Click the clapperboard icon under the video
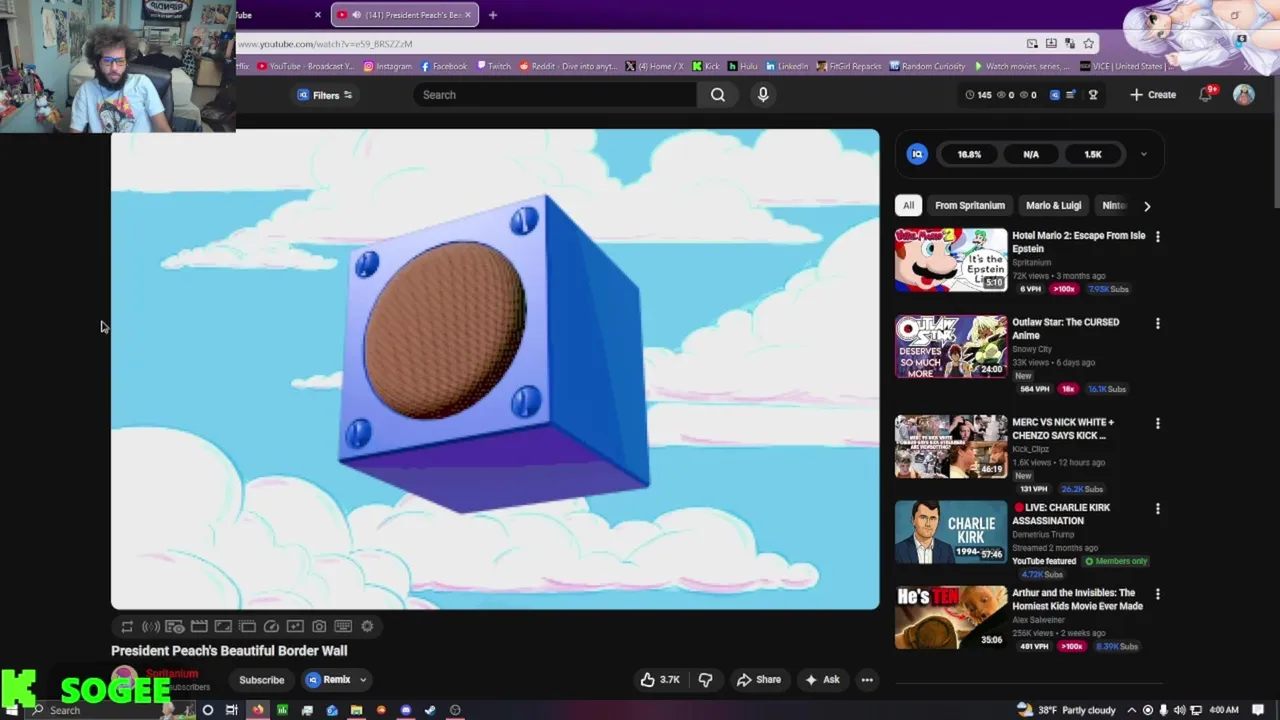Image resolution: width=1280 pixels, height=720 pixels. coord(199,627)
